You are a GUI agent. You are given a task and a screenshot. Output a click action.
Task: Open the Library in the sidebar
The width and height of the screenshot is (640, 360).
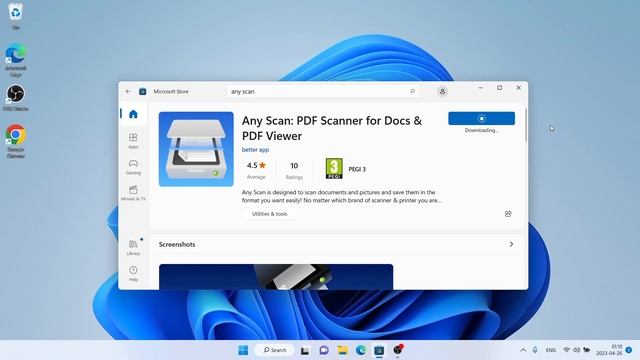(133, 247)
